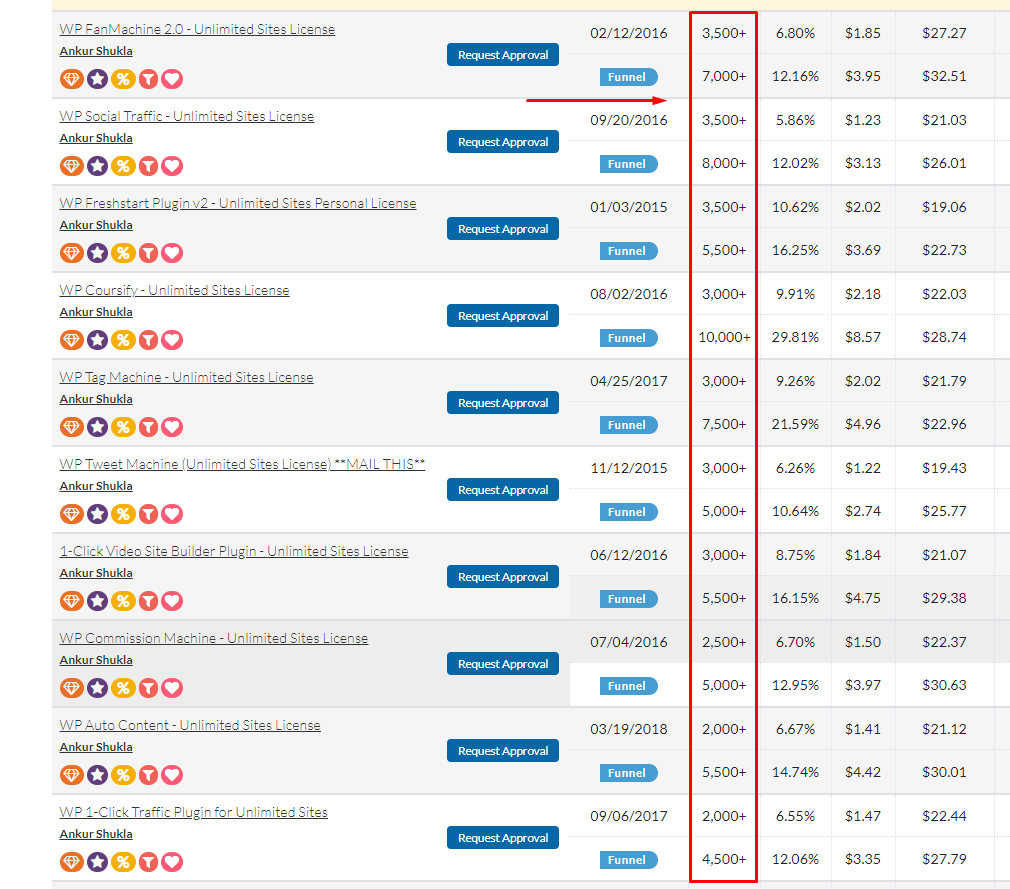
Task: Select the 10,000+ sales value
Action: pyautogui.click(x=725, y=337)
